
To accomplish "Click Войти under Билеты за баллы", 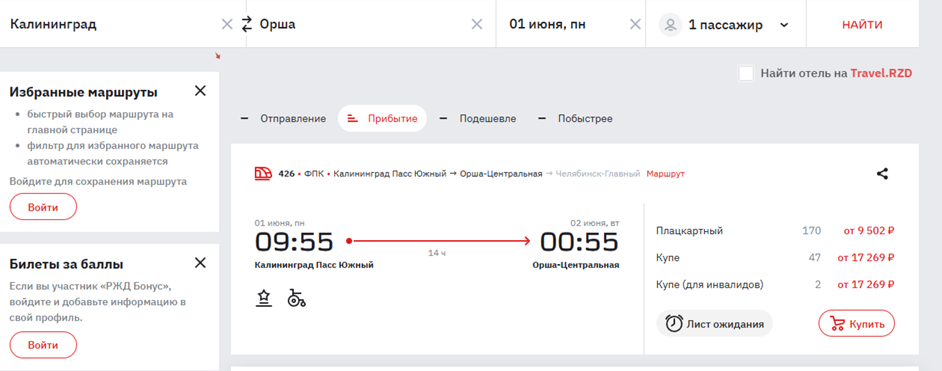I will point(43,345).
